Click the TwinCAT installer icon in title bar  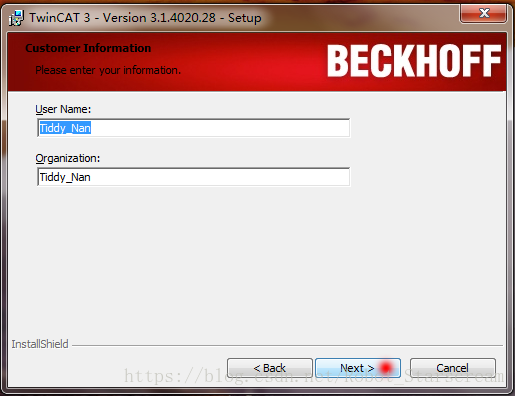point(16,18)
